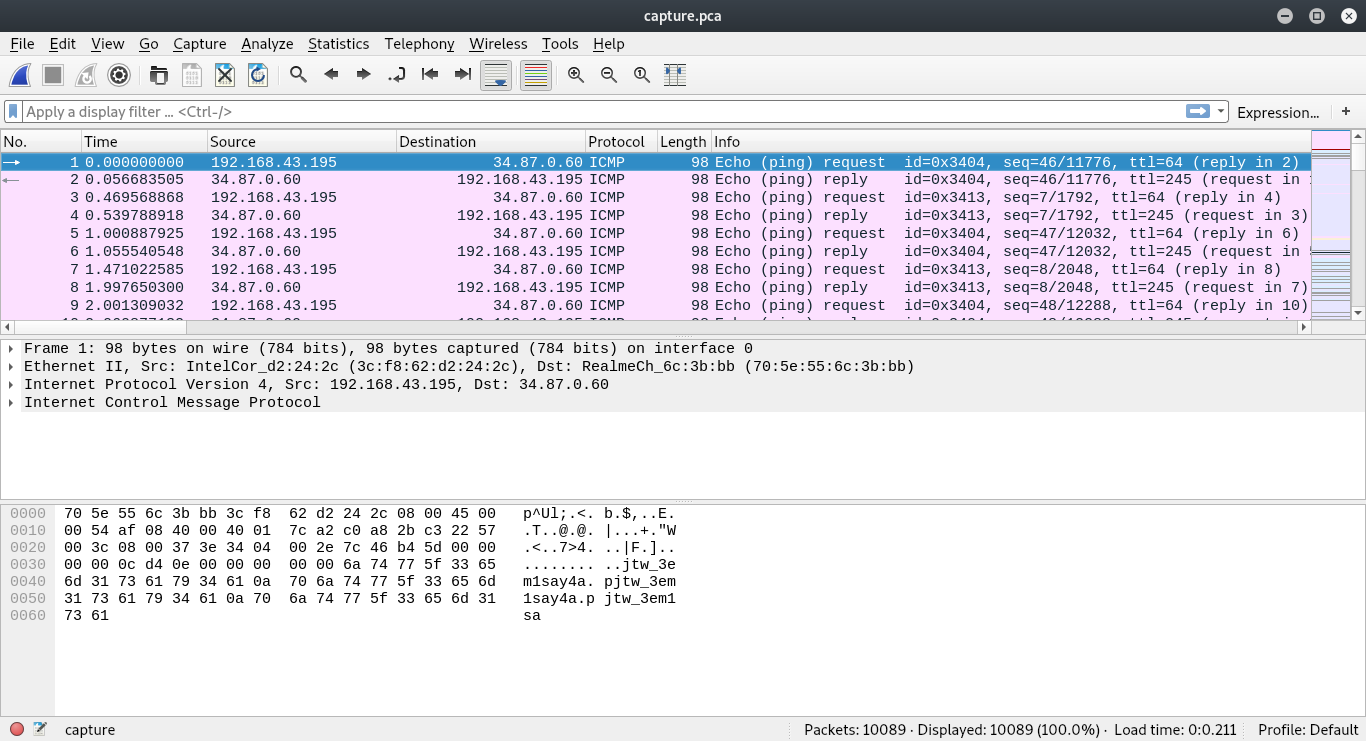Click the packet list minimap overview
Image resolution: width=1366 pixels, height=741 pixels.
click(1330, 225)
